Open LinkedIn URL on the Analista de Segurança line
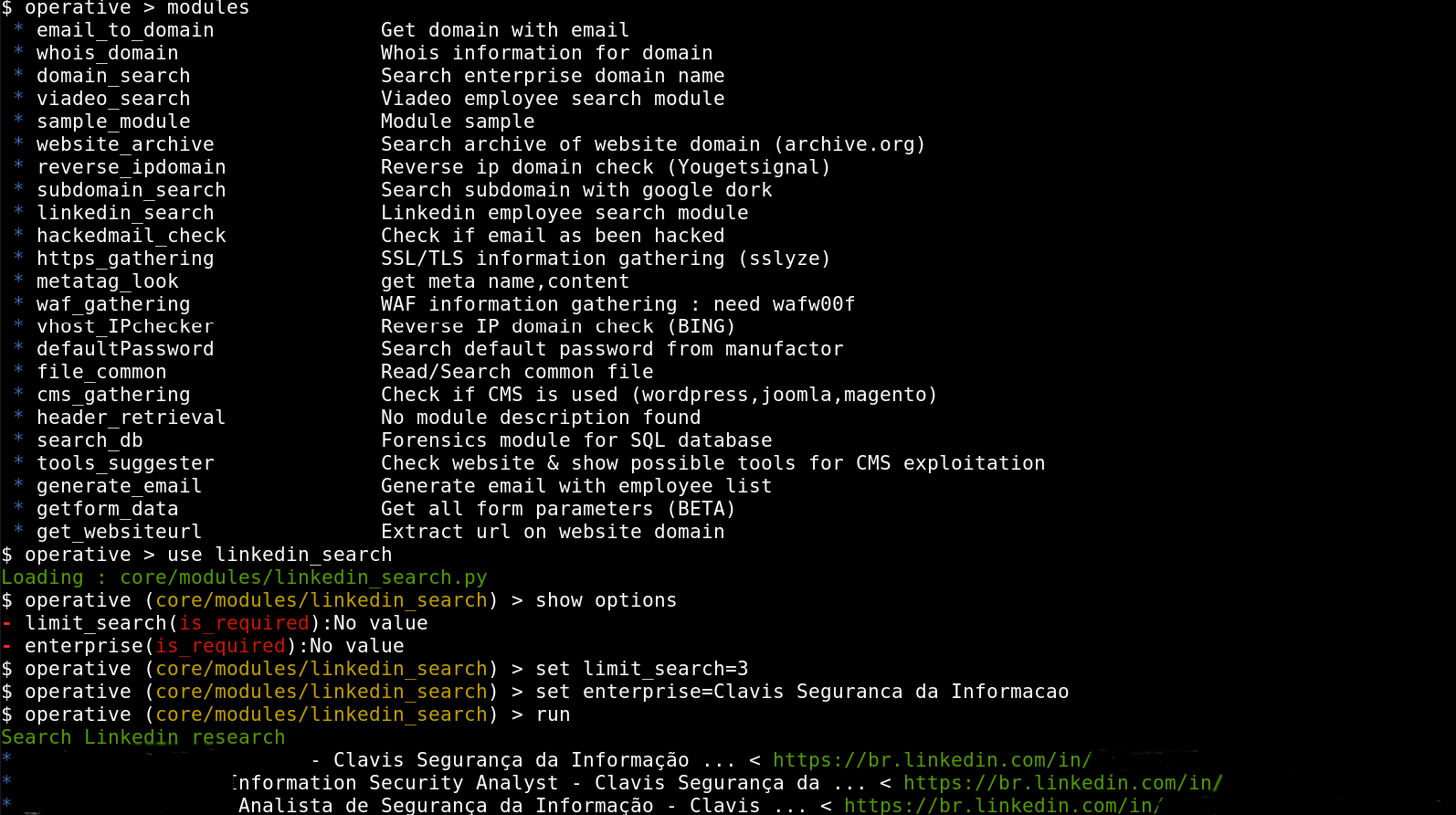 (1002, 806)
